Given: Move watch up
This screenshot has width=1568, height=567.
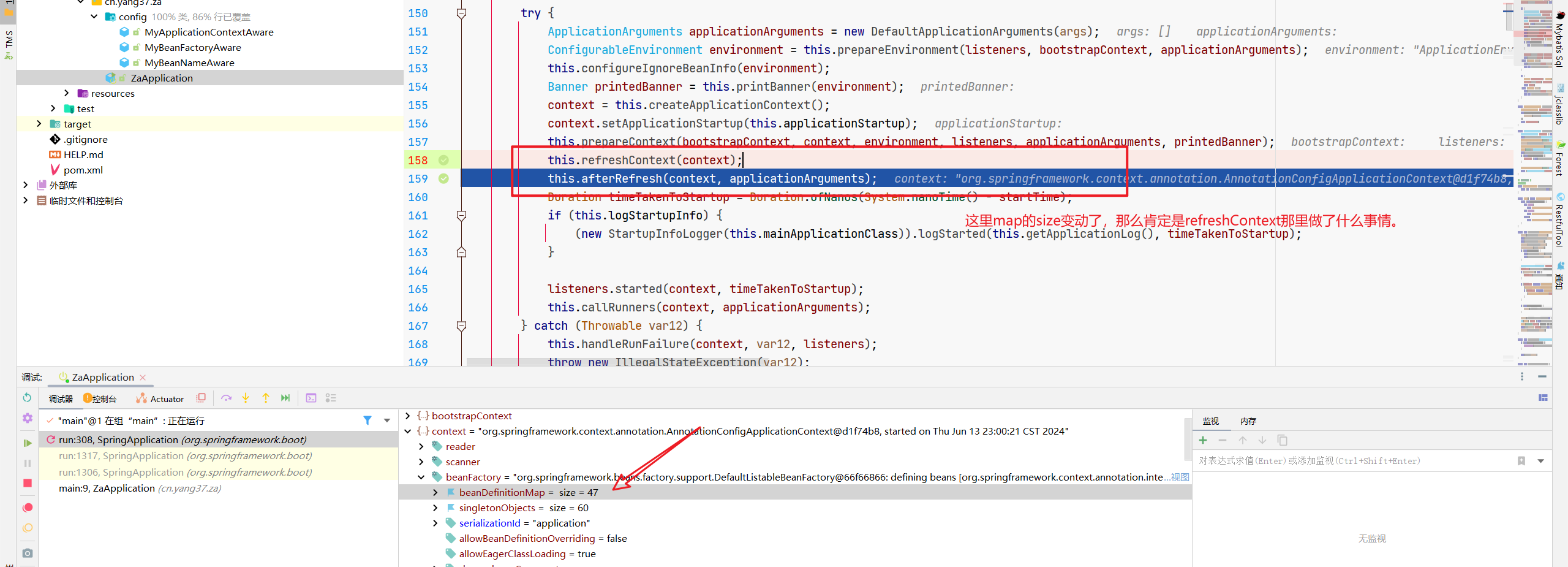Looking at the screenshot, I should point(1243,440).
